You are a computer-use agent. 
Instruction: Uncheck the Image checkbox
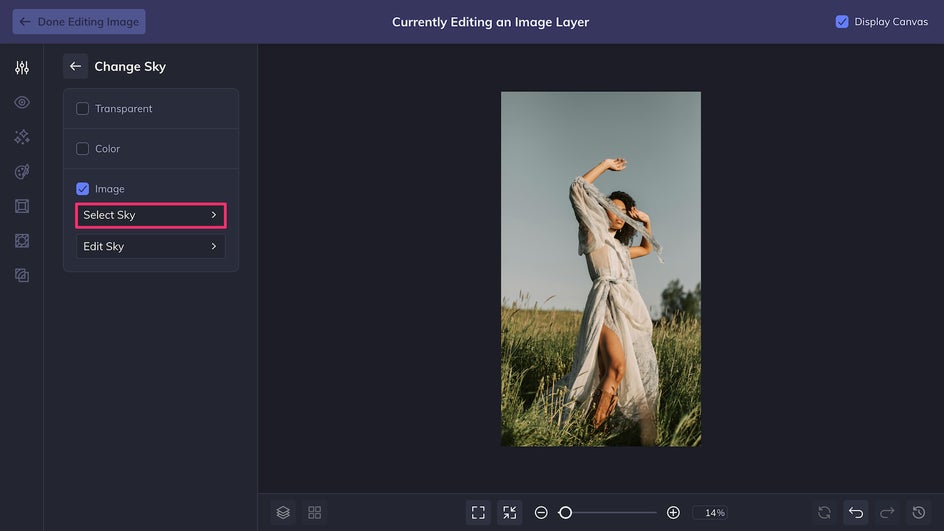[x=82, y=188]
